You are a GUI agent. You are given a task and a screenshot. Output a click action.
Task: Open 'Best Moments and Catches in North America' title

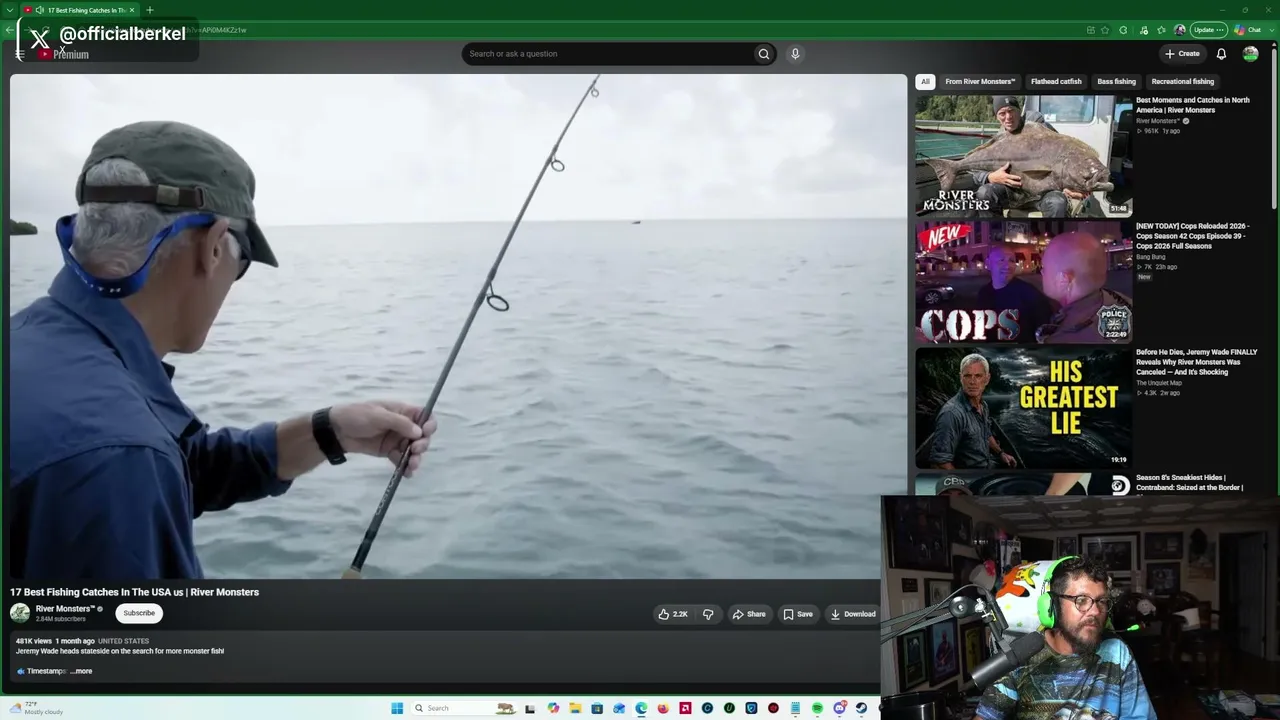point(1192,105)
